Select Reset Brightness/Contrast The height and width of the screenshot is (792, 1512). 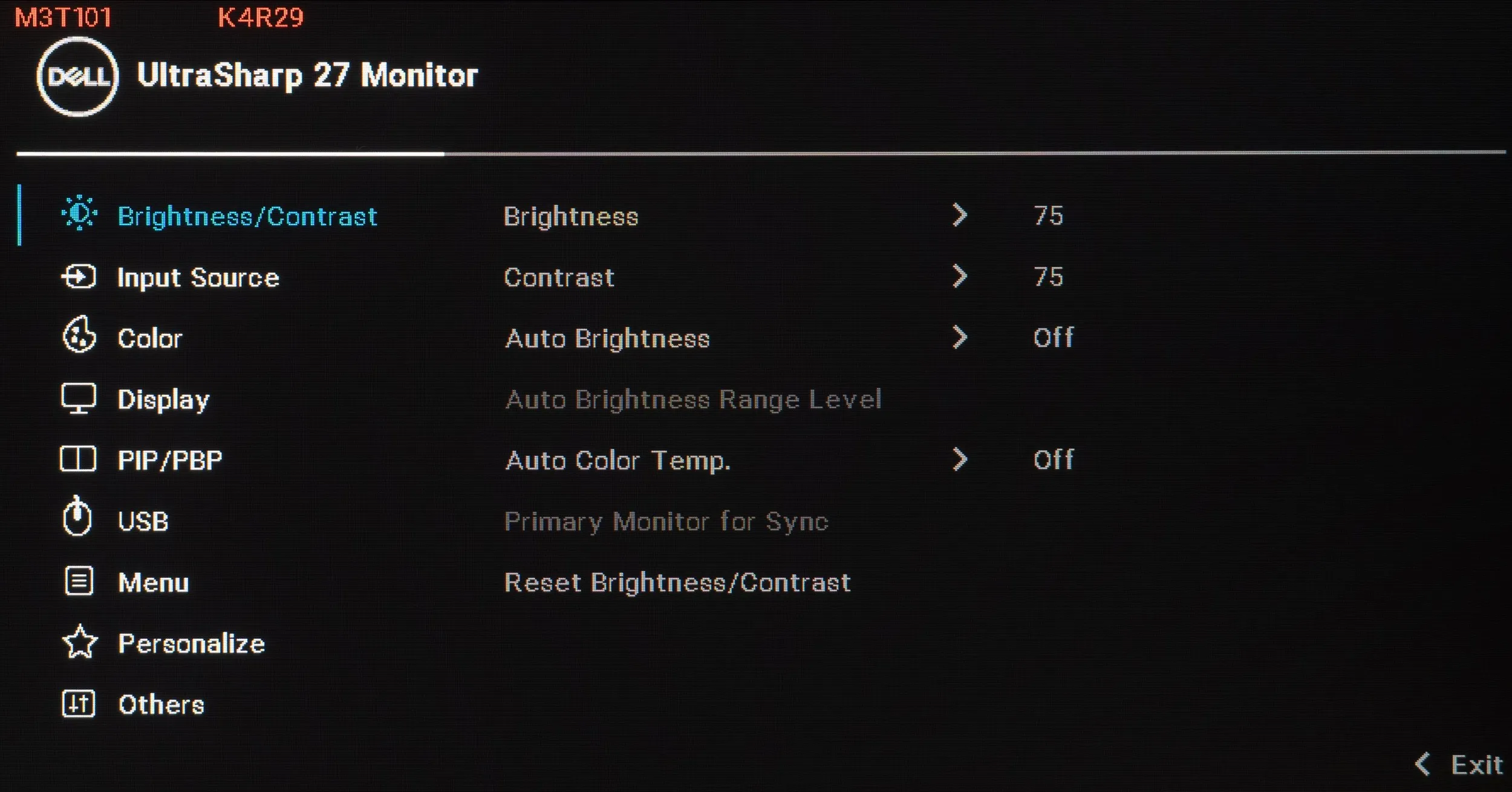(677, 582)
